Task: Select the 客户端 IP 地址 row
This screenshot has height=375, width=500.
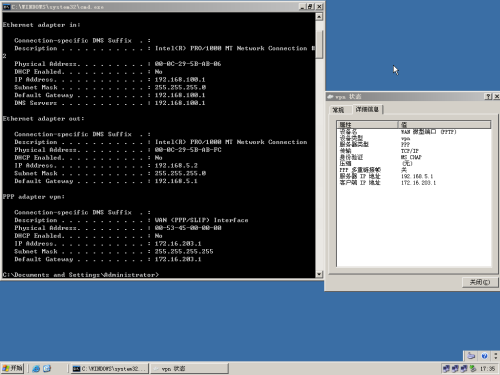Action: pos(413,183)
